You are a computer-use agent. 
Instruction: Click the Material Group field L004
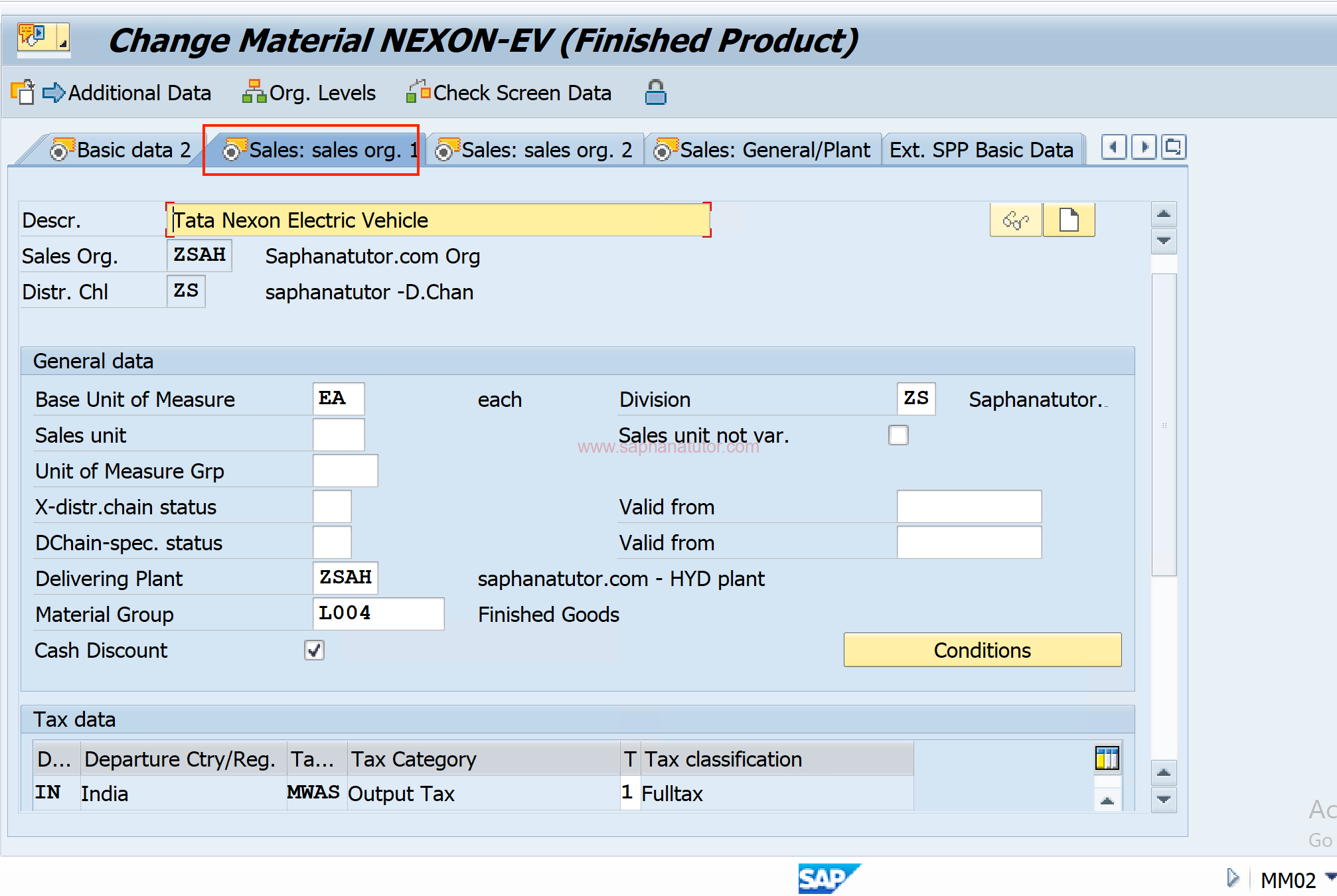[x=378, y=614]
